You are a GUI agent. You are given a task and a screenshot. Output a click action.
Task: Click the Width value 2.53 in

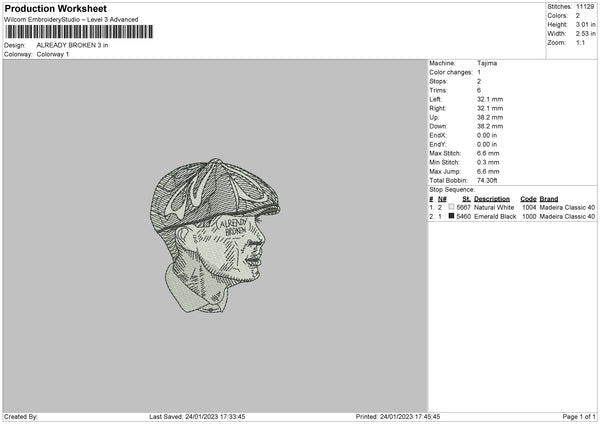[x=585, y=34]
